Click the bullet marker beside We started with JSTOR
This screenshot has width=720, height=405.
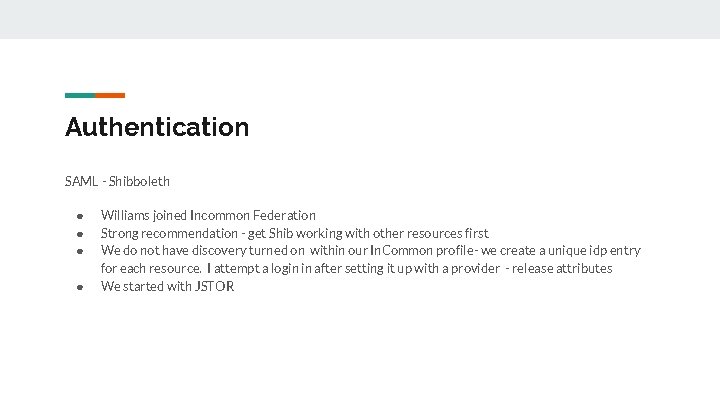(76, 287)
